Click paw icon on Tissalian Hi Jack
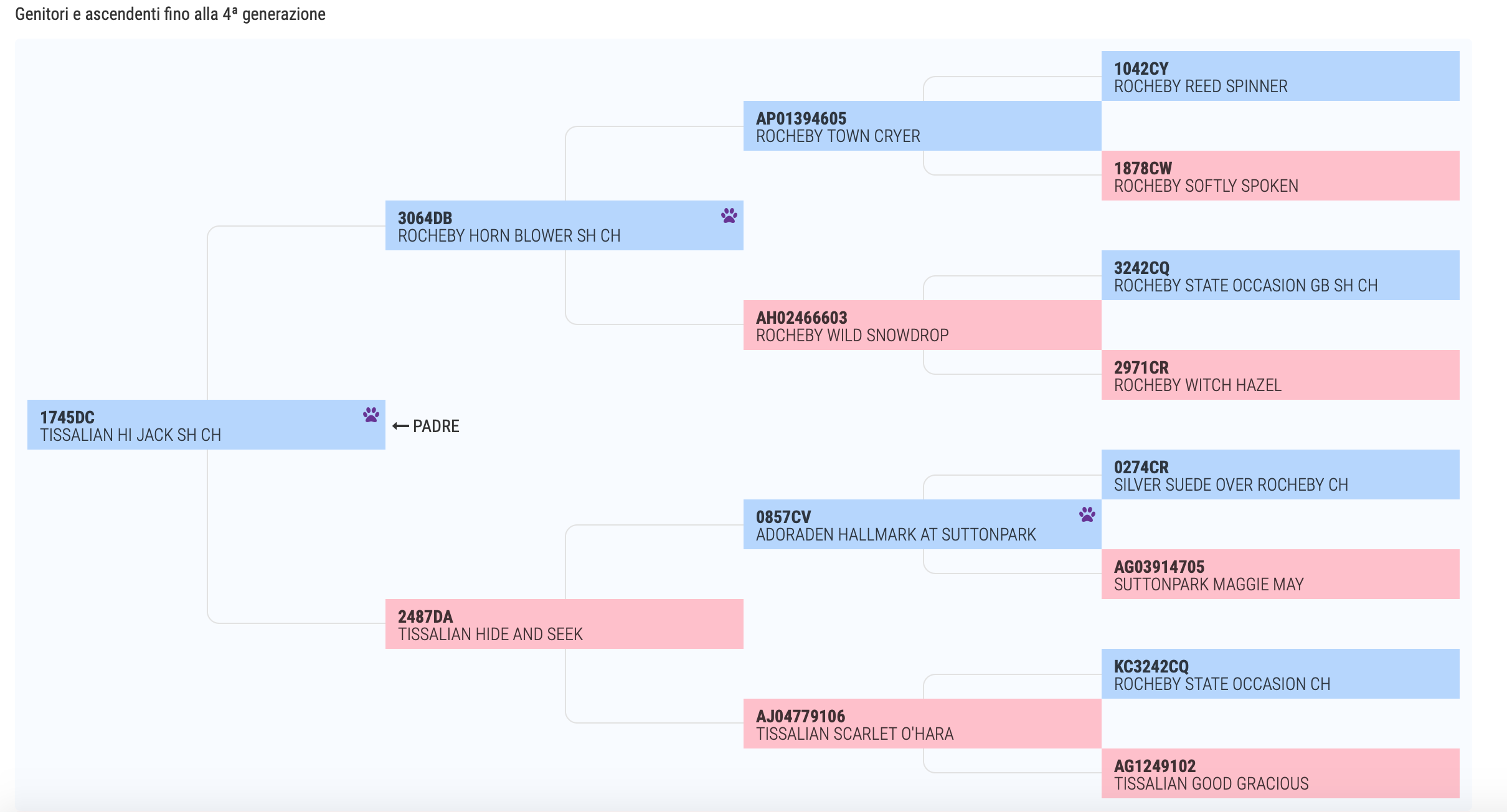Screen dimensions: 1507x812 pos(371,415)
